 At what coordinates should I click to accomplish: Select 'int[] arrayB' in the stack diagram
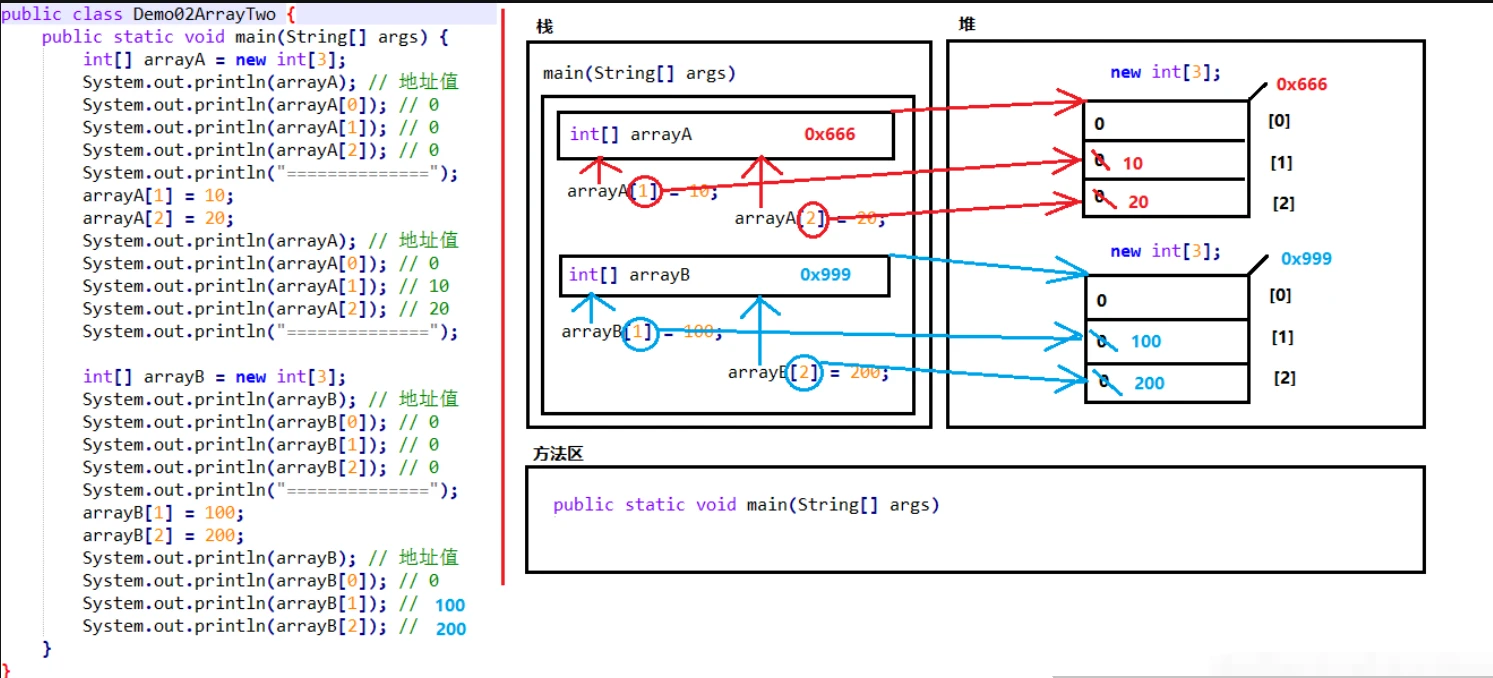pyautogui.click(x=629, y=274)
